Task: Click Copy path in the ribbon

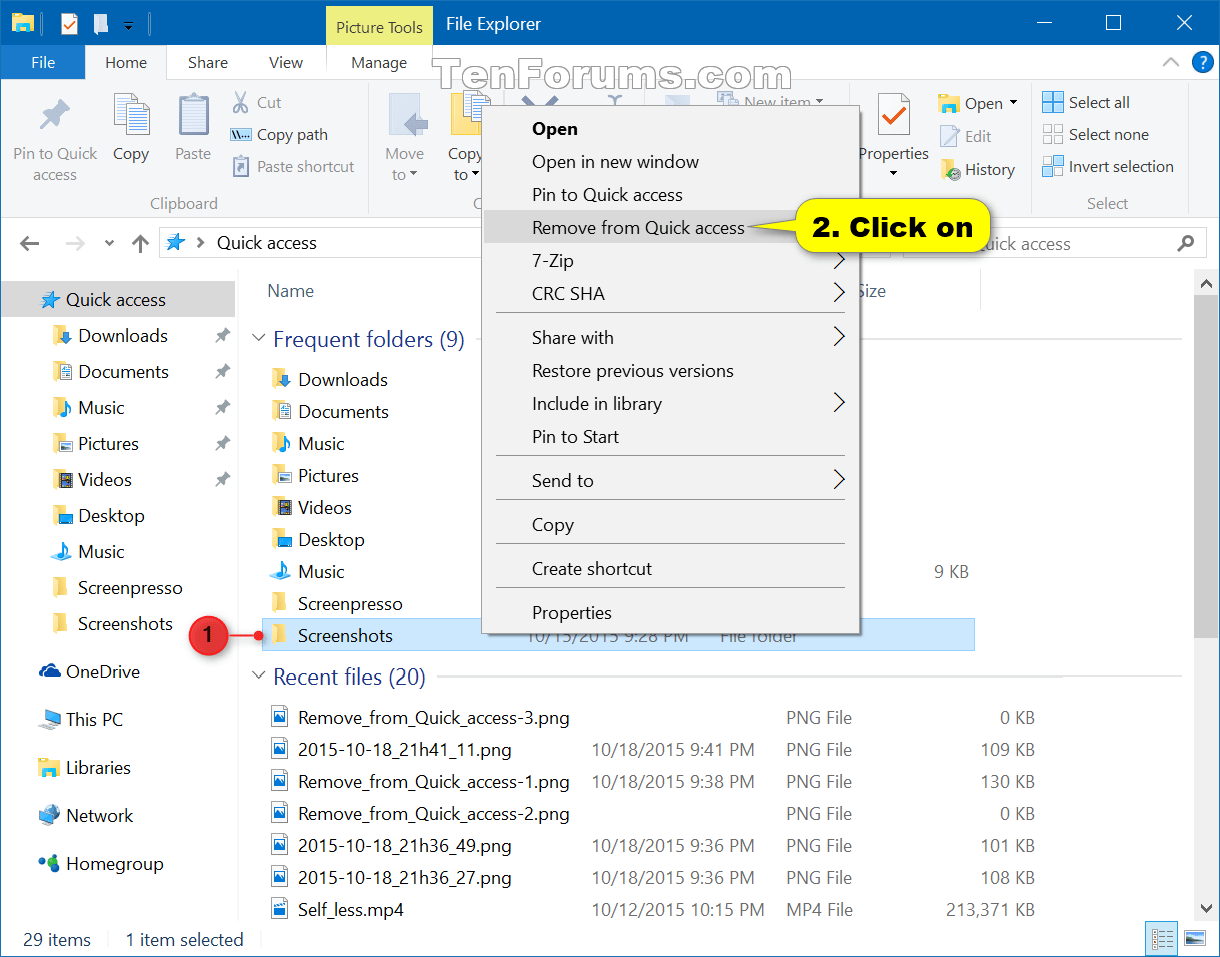Action: [279, 134]
